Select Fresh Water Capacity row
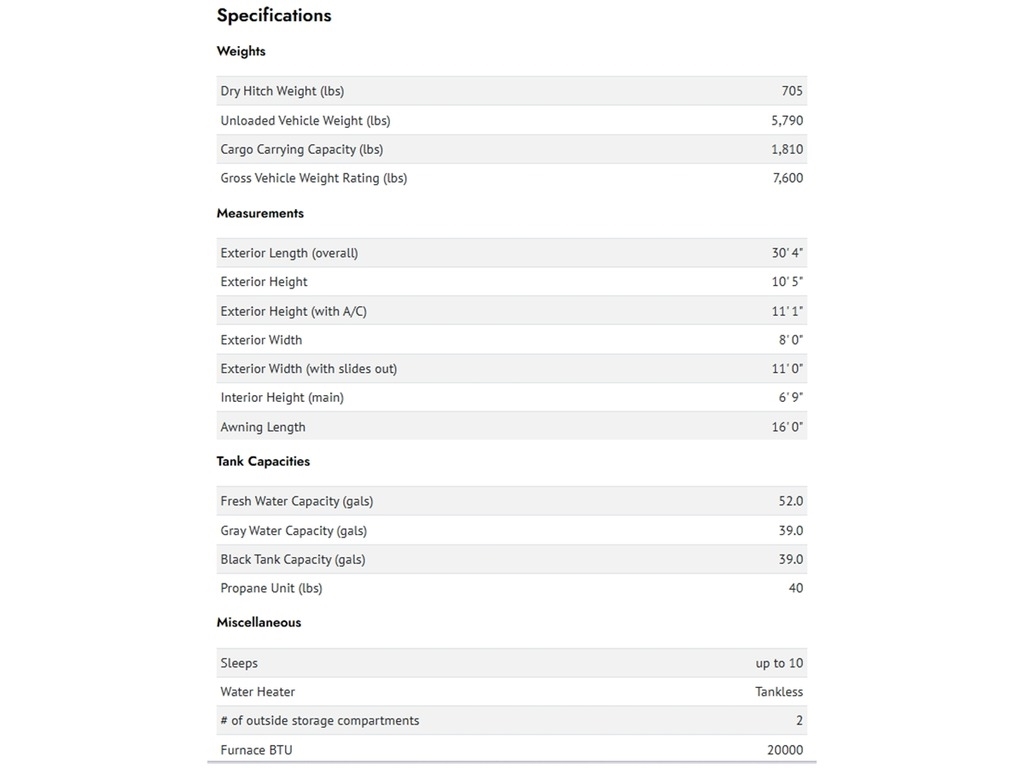The height and width of the screenshot is (768, 1024). click(x=511, y=501)
